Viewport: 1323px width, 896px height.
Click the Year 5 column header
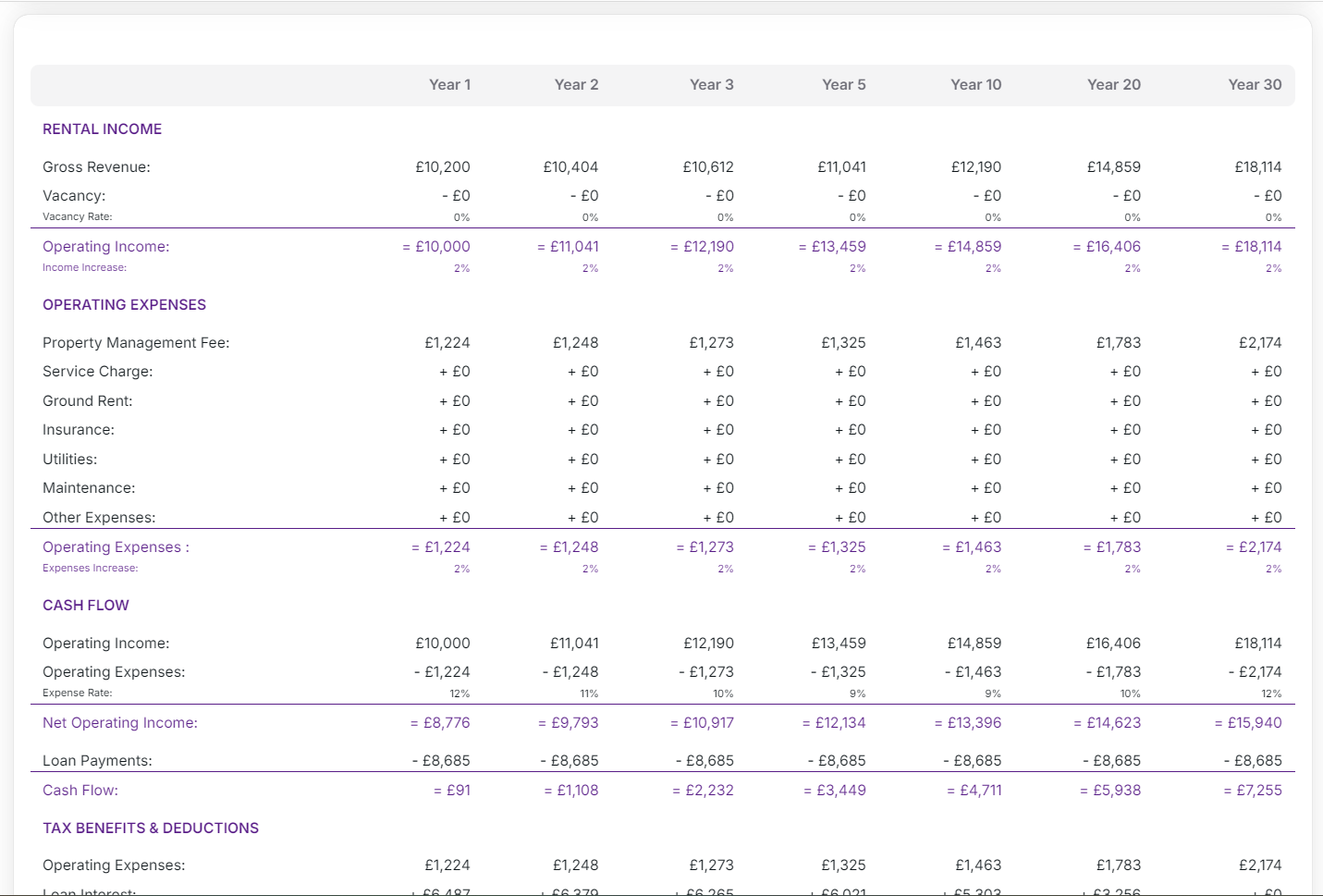(x=843, y=84)
